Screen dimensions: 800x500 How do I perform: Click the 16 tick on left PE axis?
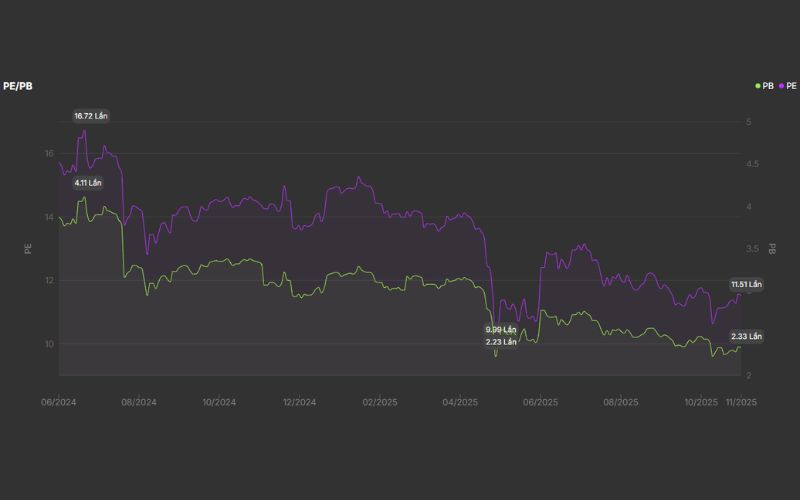(49, 153)
